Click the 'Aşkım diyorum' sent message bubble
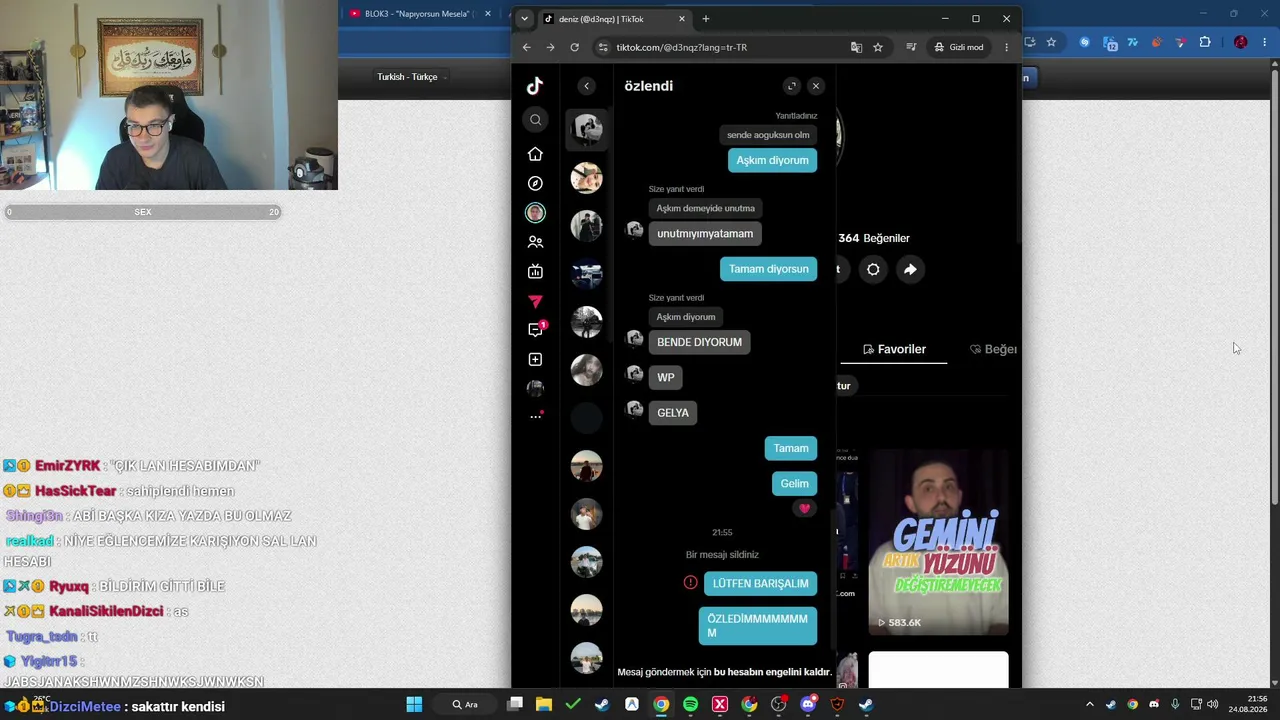1280x720 pixels. [772, 160]
